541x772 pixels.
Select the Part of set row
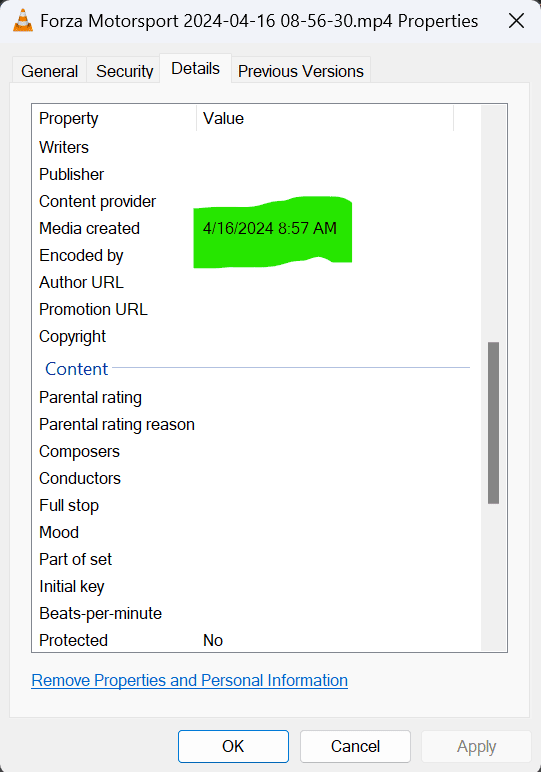(x=256, y=559)
